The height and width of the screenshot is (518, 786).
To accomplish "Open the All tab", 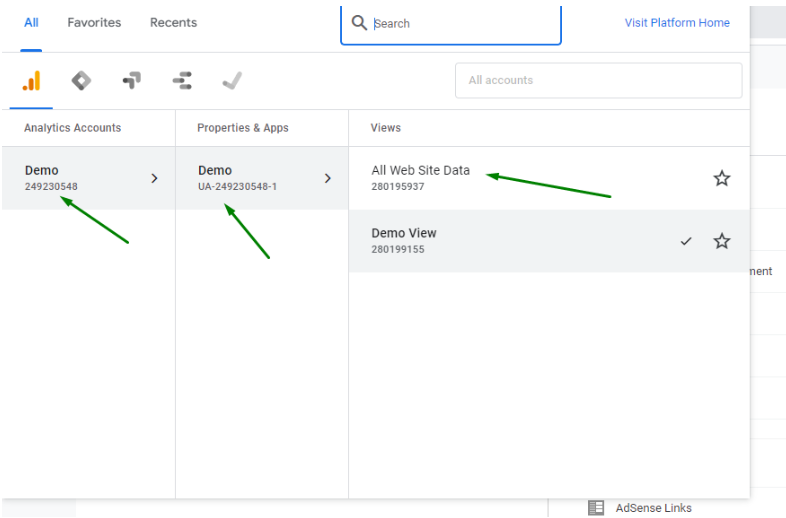I will coord(31,23).
